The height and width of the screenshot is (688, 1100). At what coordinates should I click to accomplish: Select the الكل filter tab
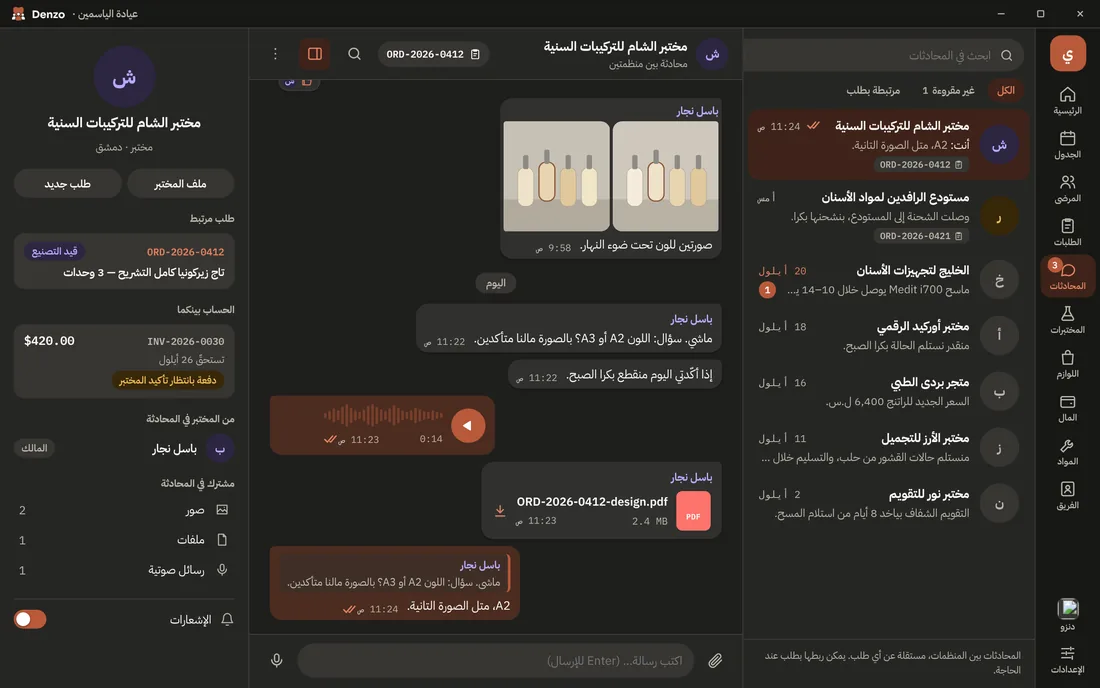tap(1005, 90)
